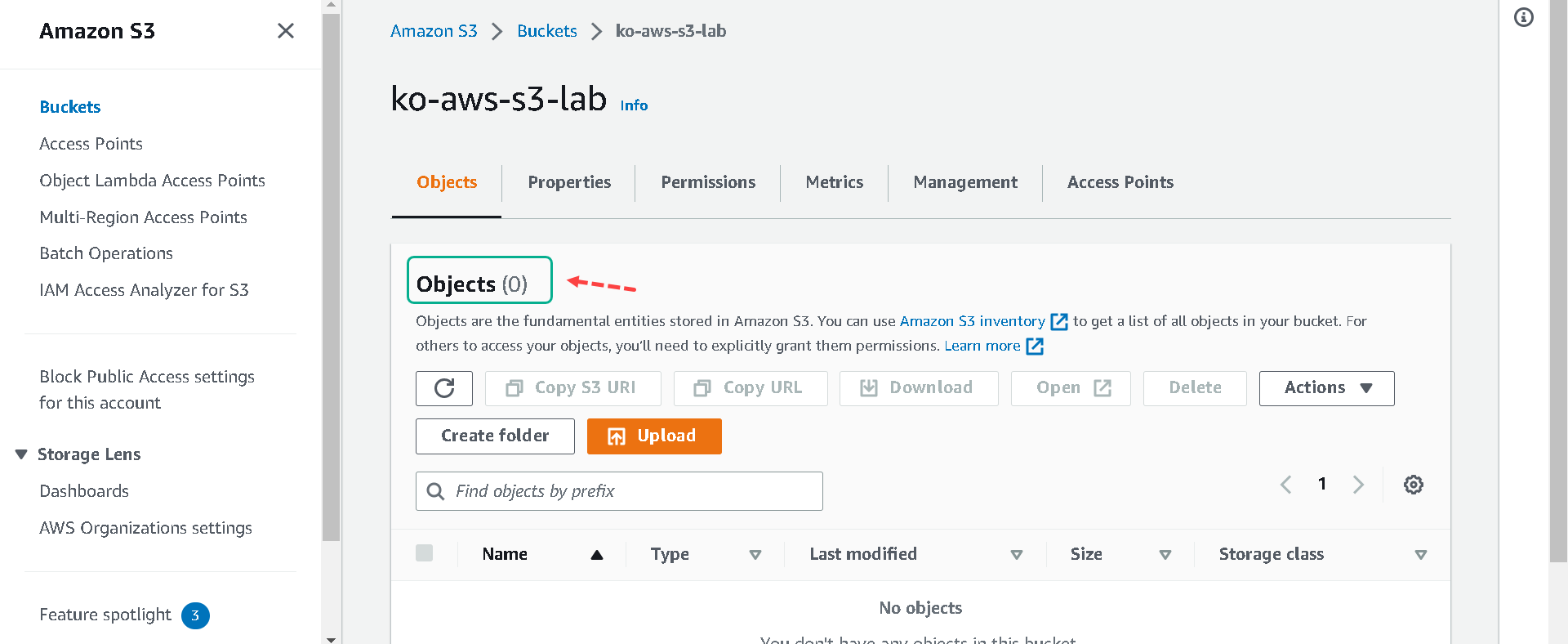Screen dimensions: 1568x644
Task: Go to next page of objects
Action: (1358, 485)
